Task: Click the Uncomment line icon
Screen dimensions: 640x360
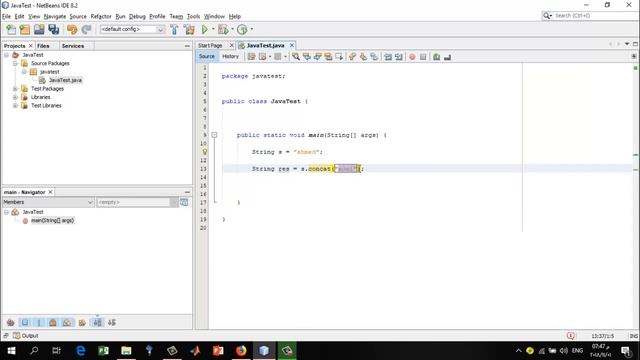Action: tap(447, 57)
